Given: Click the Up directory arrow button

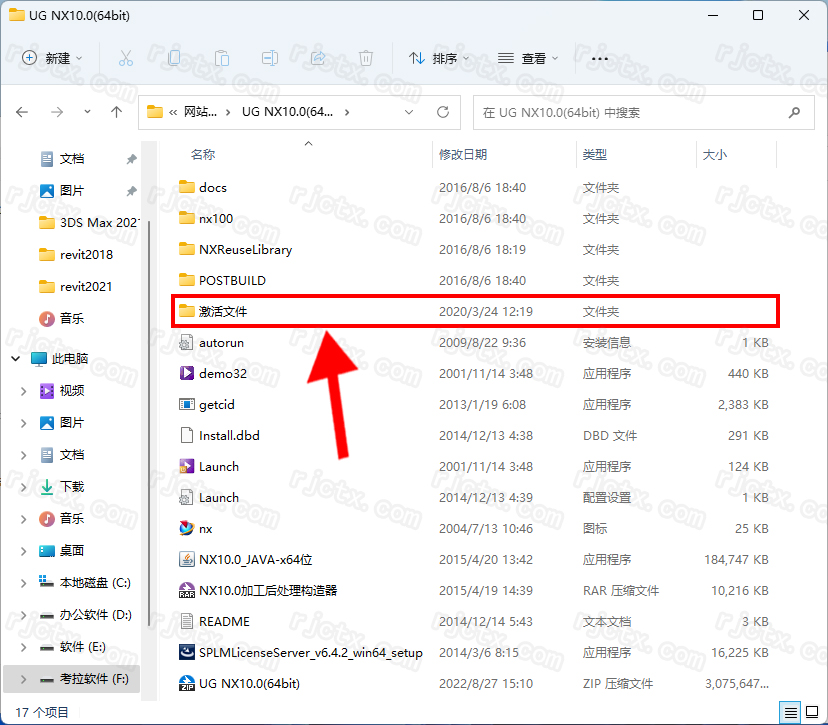Looking at the screenshot, I should click(117, 112).
